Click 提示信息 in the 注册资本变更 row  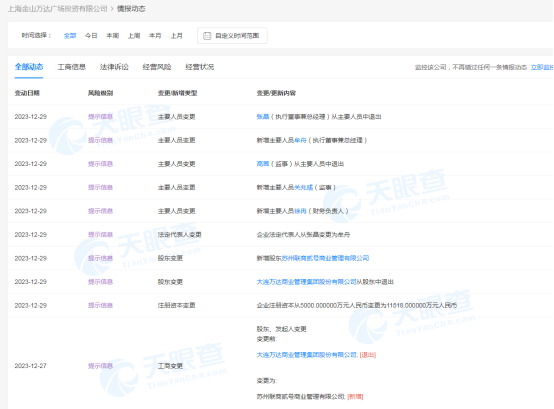100,305
